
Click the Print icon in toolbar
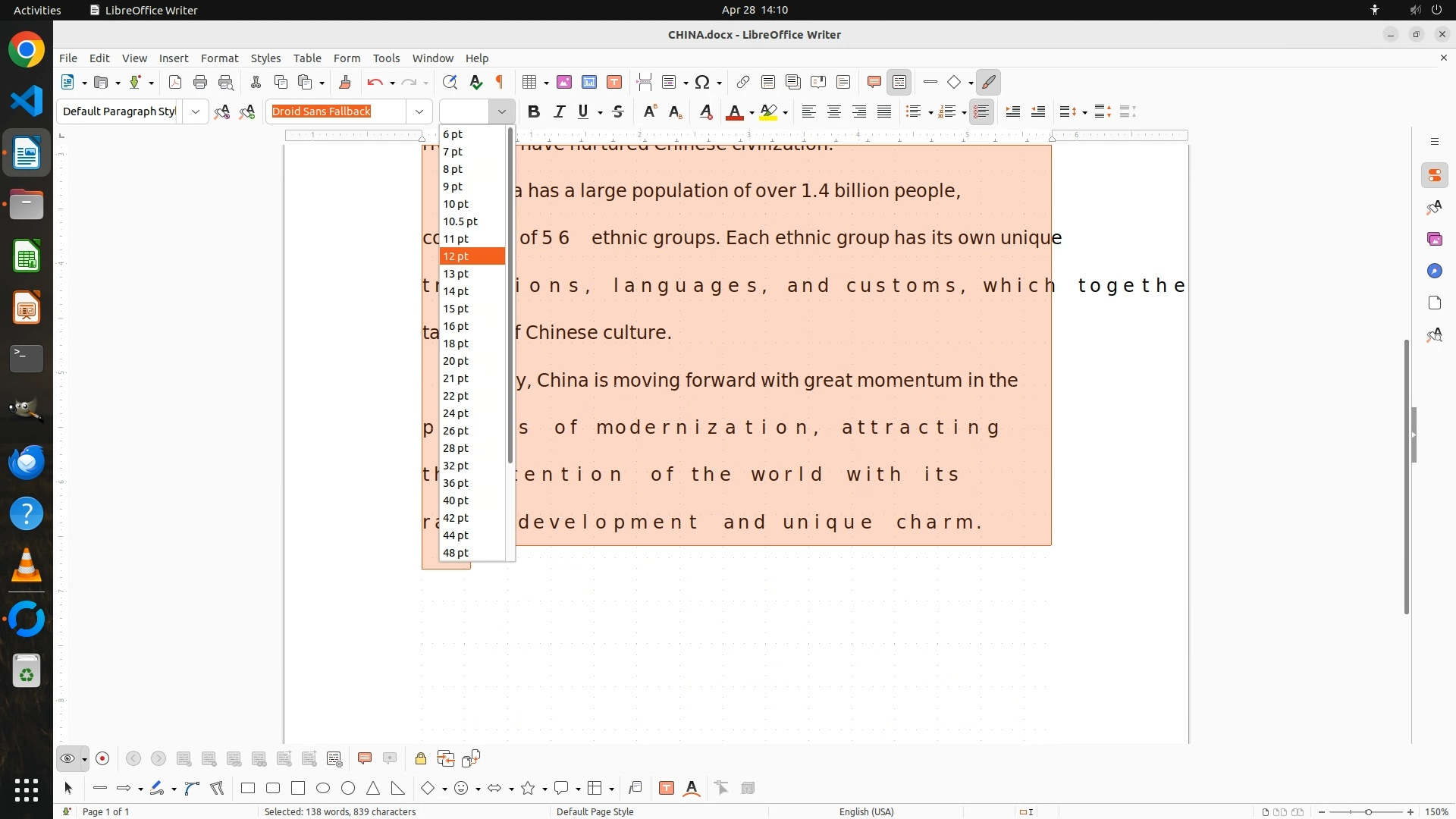(x=200, y=82)
